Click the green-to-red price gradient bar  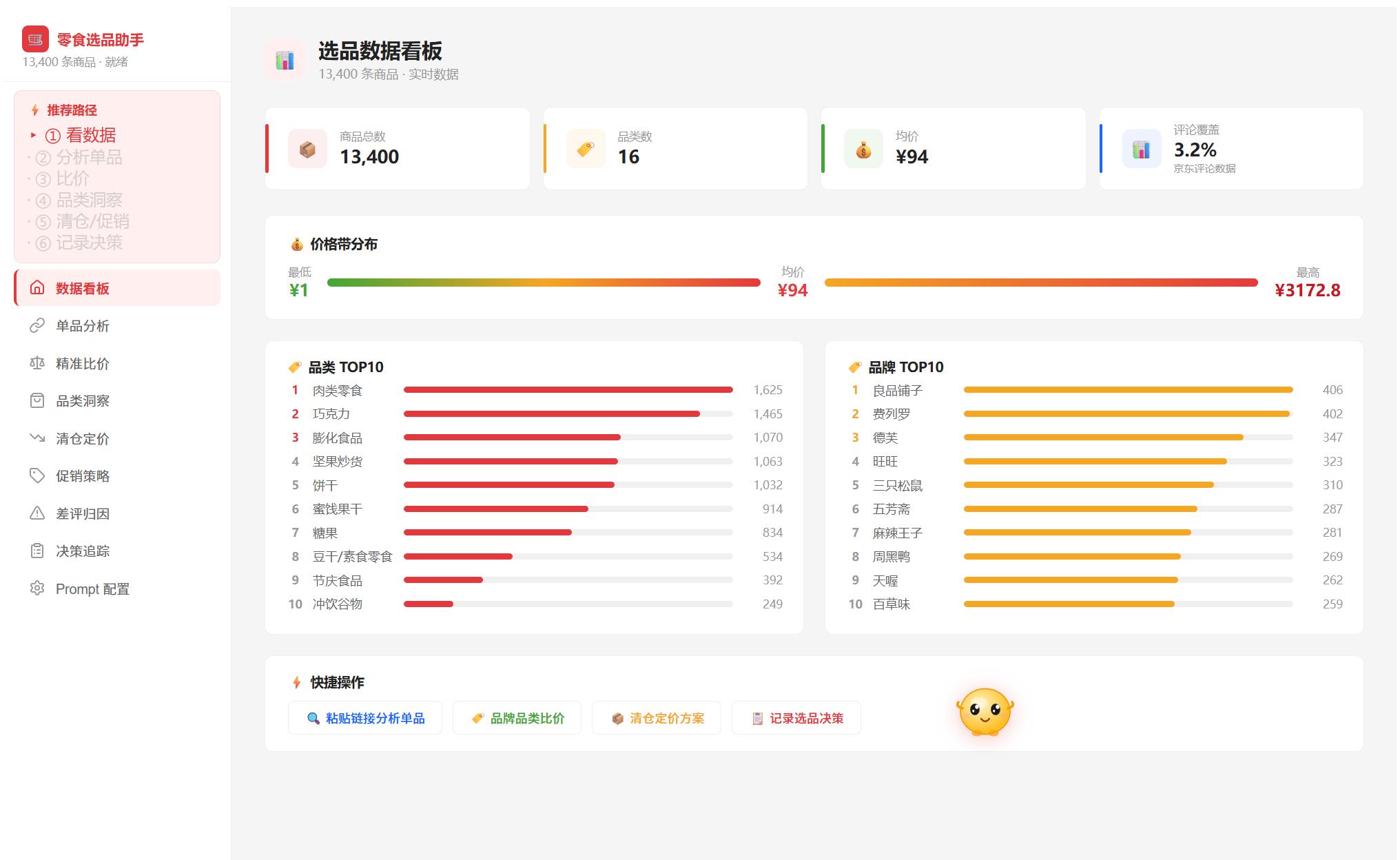pyautogui.click(x=544, y=283)
